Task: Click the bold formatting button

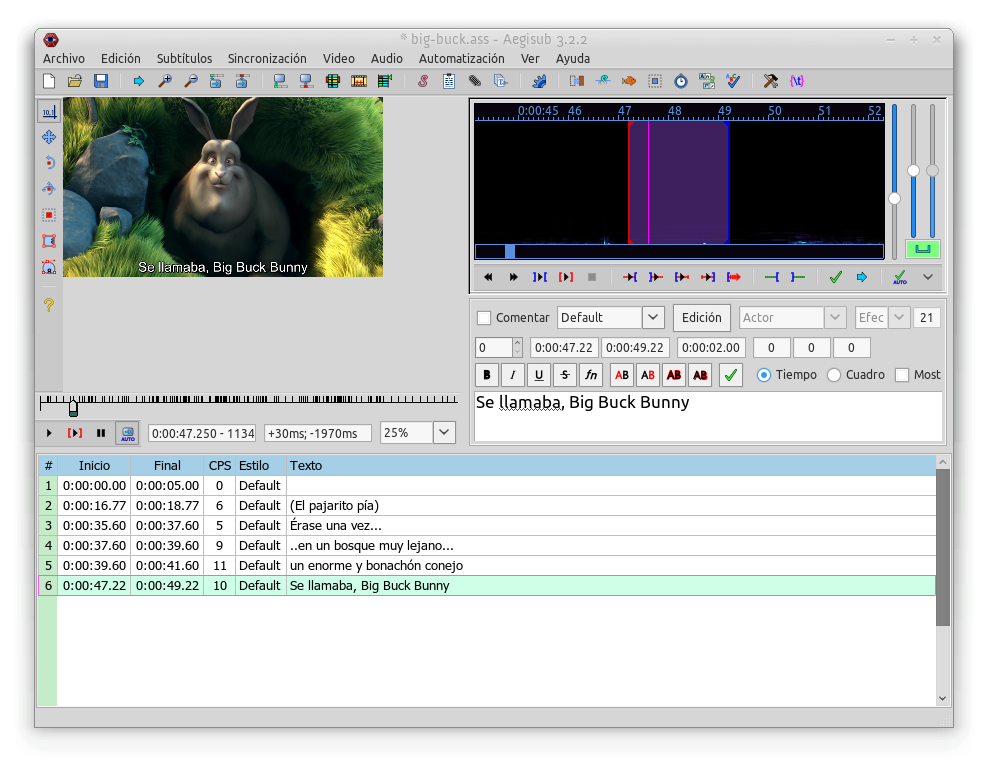Action: point(487,375)
